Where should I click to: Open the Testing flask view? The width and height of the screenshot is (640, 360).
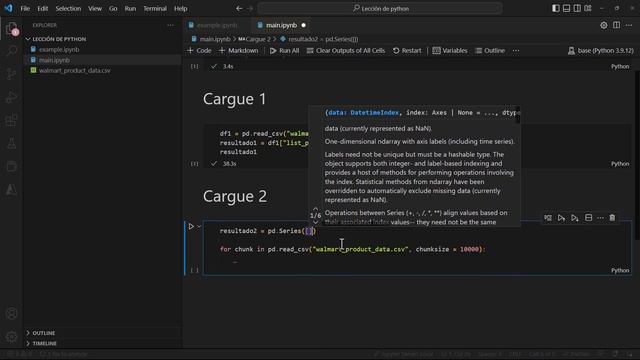tap(11, 143)
